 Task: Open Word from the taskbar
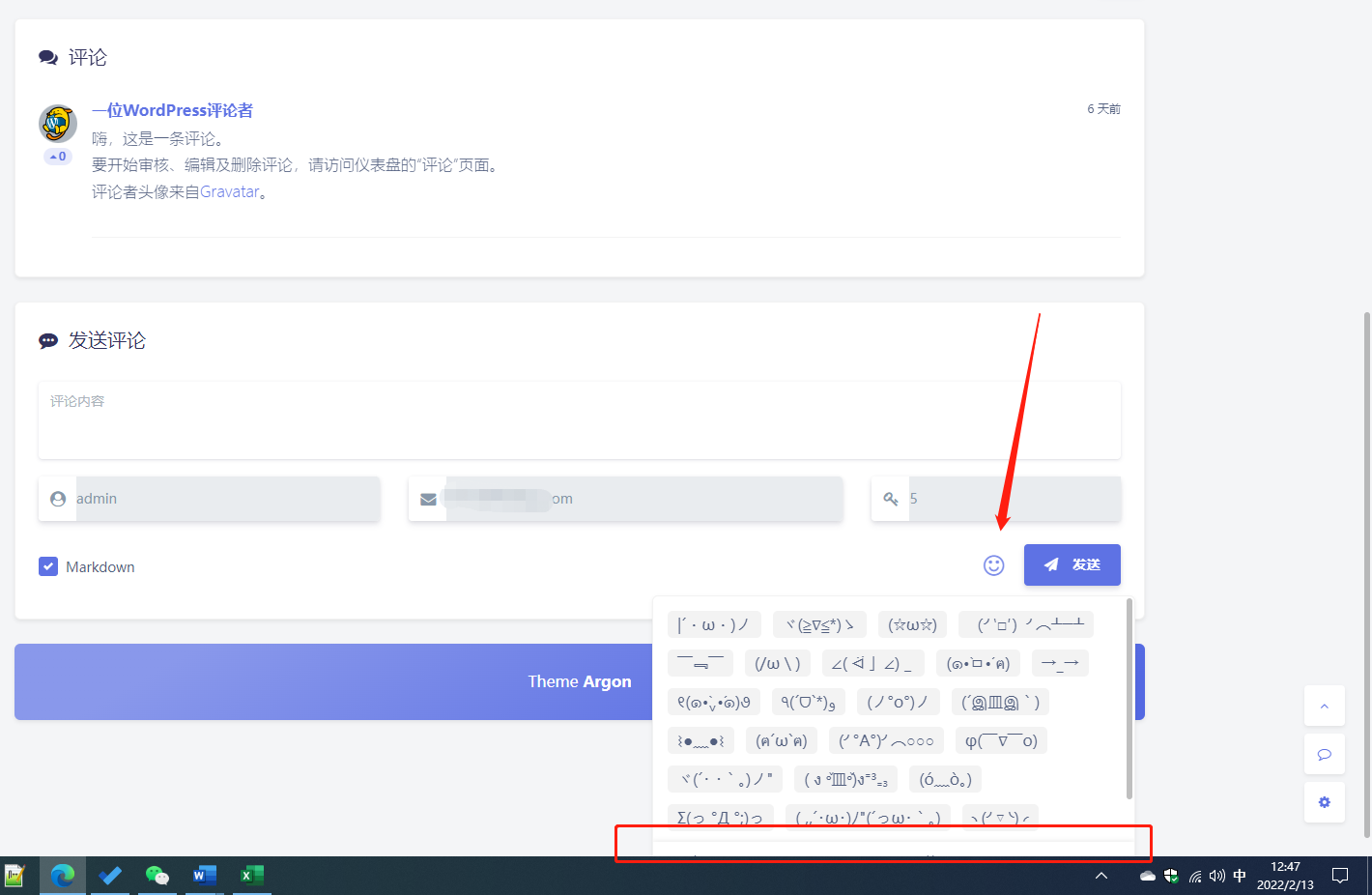click(x=204, y=876)
